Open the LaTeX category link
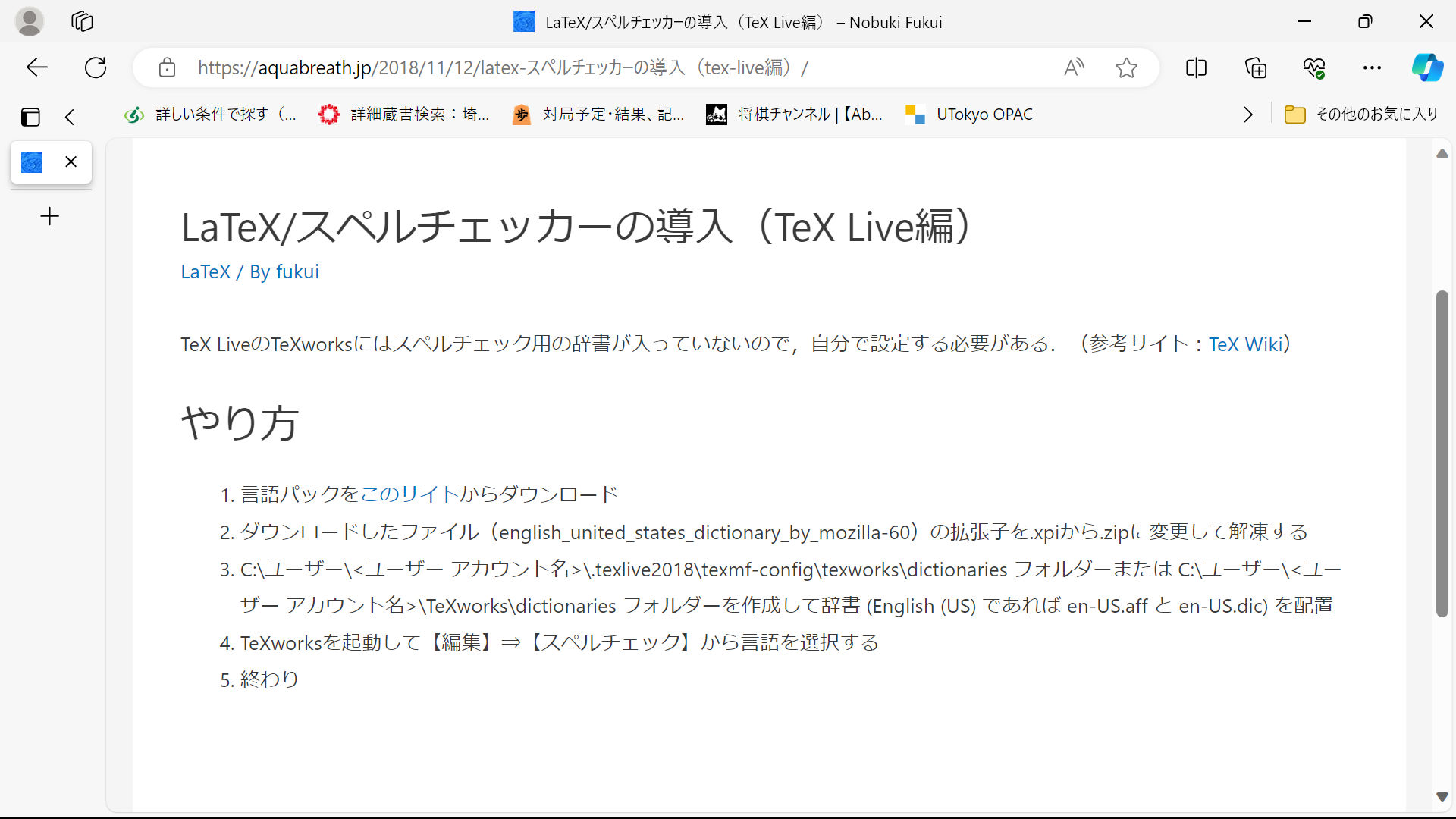Image resolution: width=1456 pixels, height=819 pixels. point(206,271)
